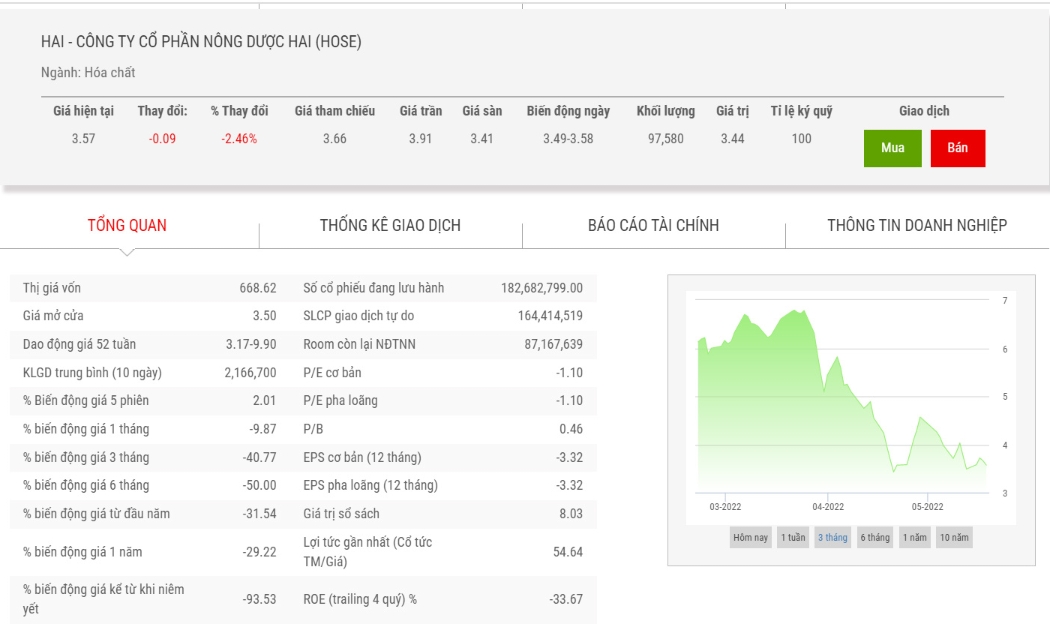Select the 3 tháng chart range
This screenshot has width=1050, height=630.
point(832,537)
